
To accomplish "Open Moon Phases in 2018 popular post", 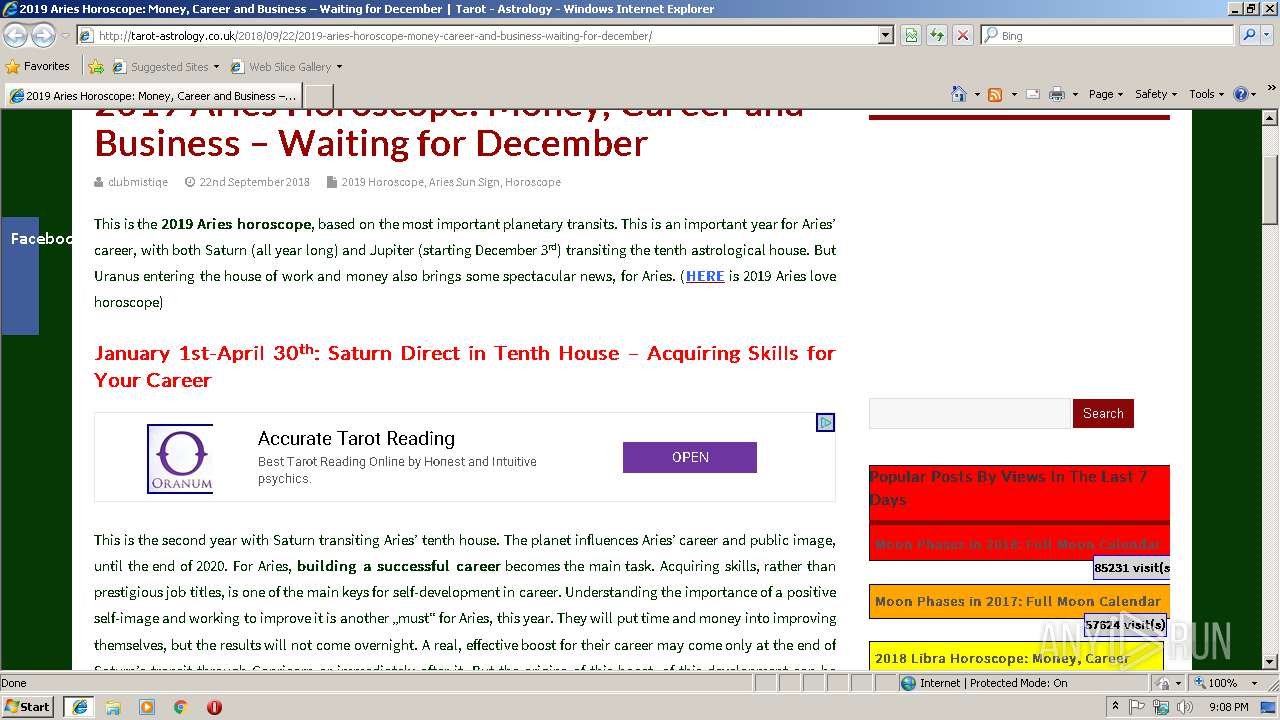I will click(1017, 544).
